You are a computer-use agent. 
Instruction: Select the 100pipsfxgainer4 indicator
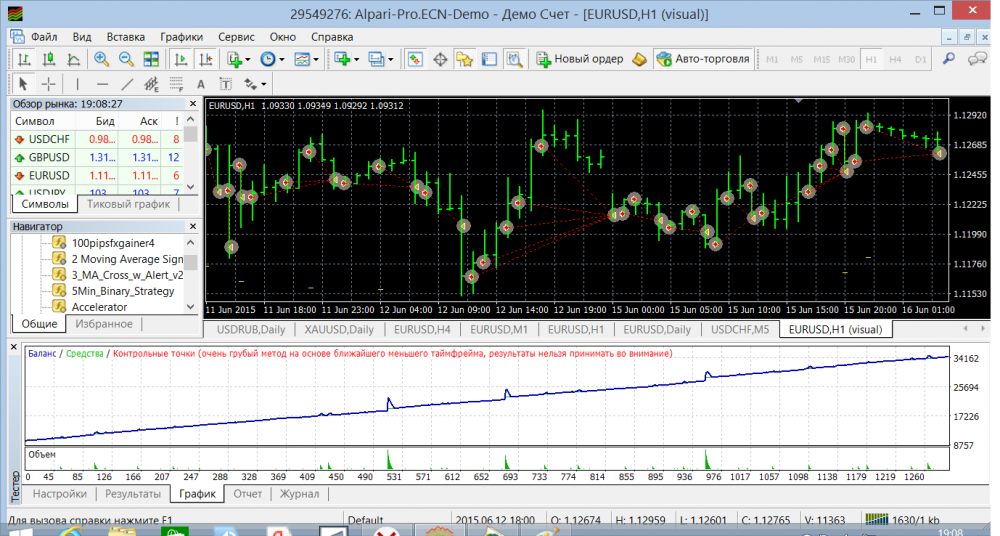point(113,243)
